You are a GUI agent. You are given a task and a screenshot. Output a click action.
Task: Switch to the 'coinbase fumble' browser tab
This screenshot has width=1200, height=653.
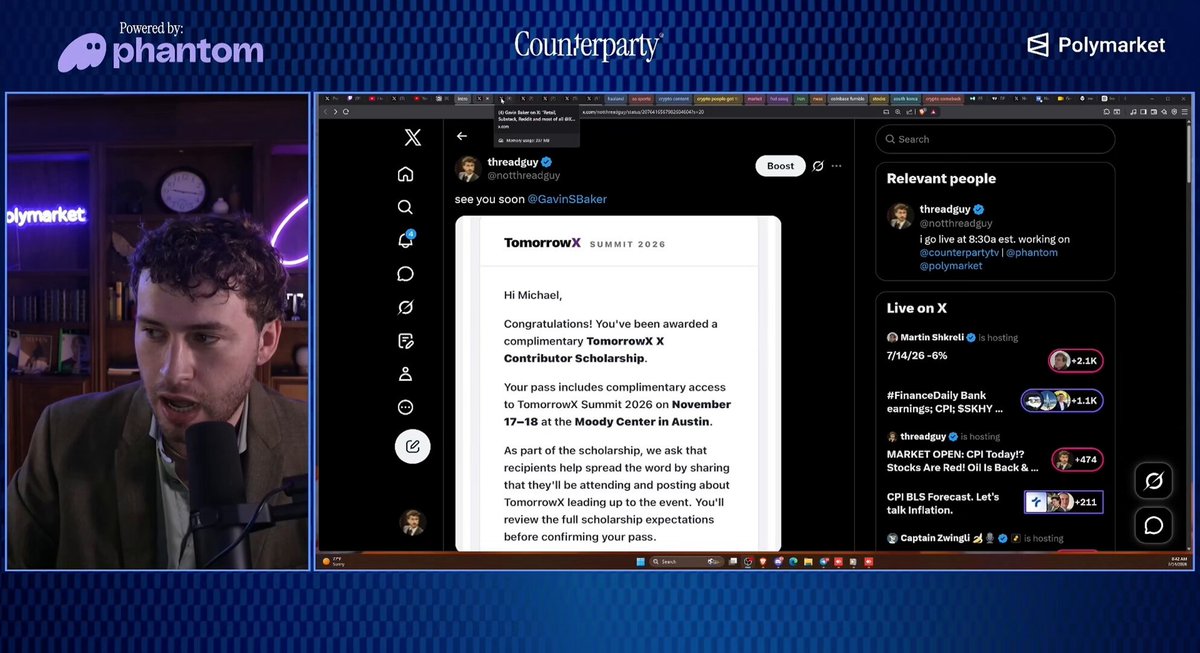(x=846, y=99)
